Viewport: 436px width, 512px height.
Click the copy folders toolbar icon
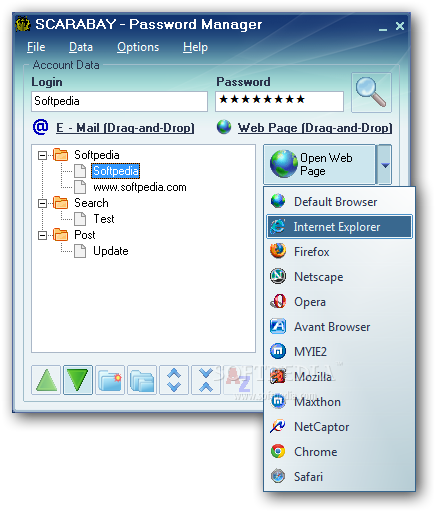pos(142,380)
